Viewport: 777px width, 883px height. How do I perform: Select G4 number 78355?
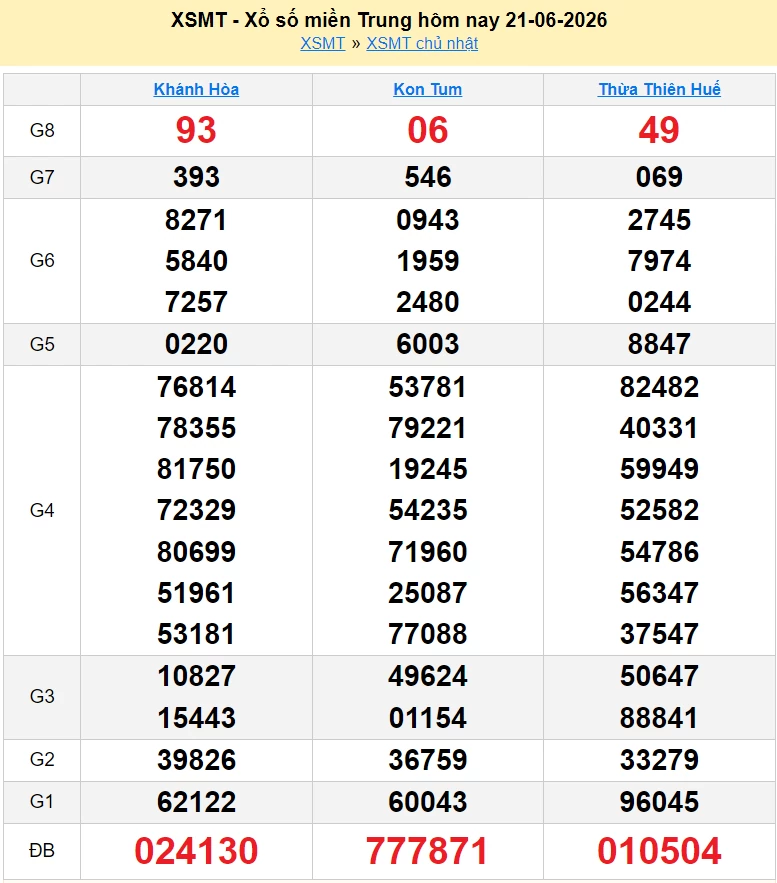(197, 429)
